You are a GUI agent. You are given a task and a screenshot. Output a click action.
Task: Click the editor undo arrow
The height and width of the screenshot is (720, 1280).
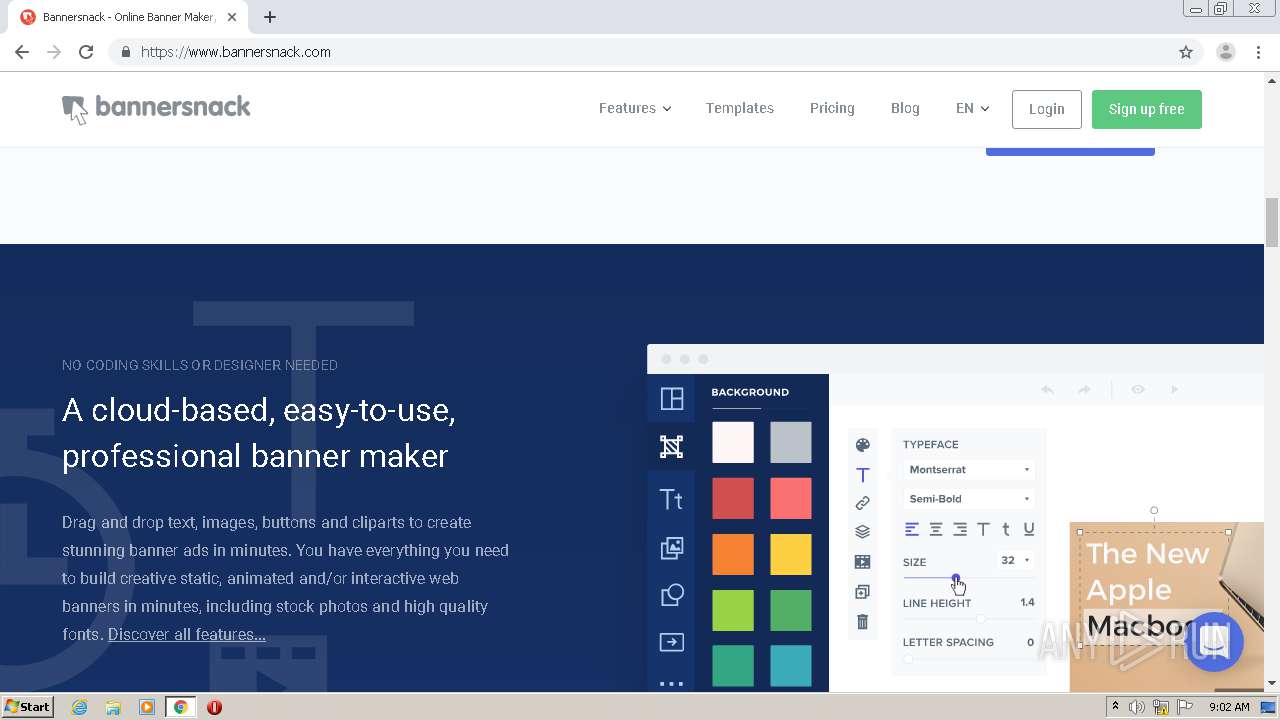pos(1047,390)
